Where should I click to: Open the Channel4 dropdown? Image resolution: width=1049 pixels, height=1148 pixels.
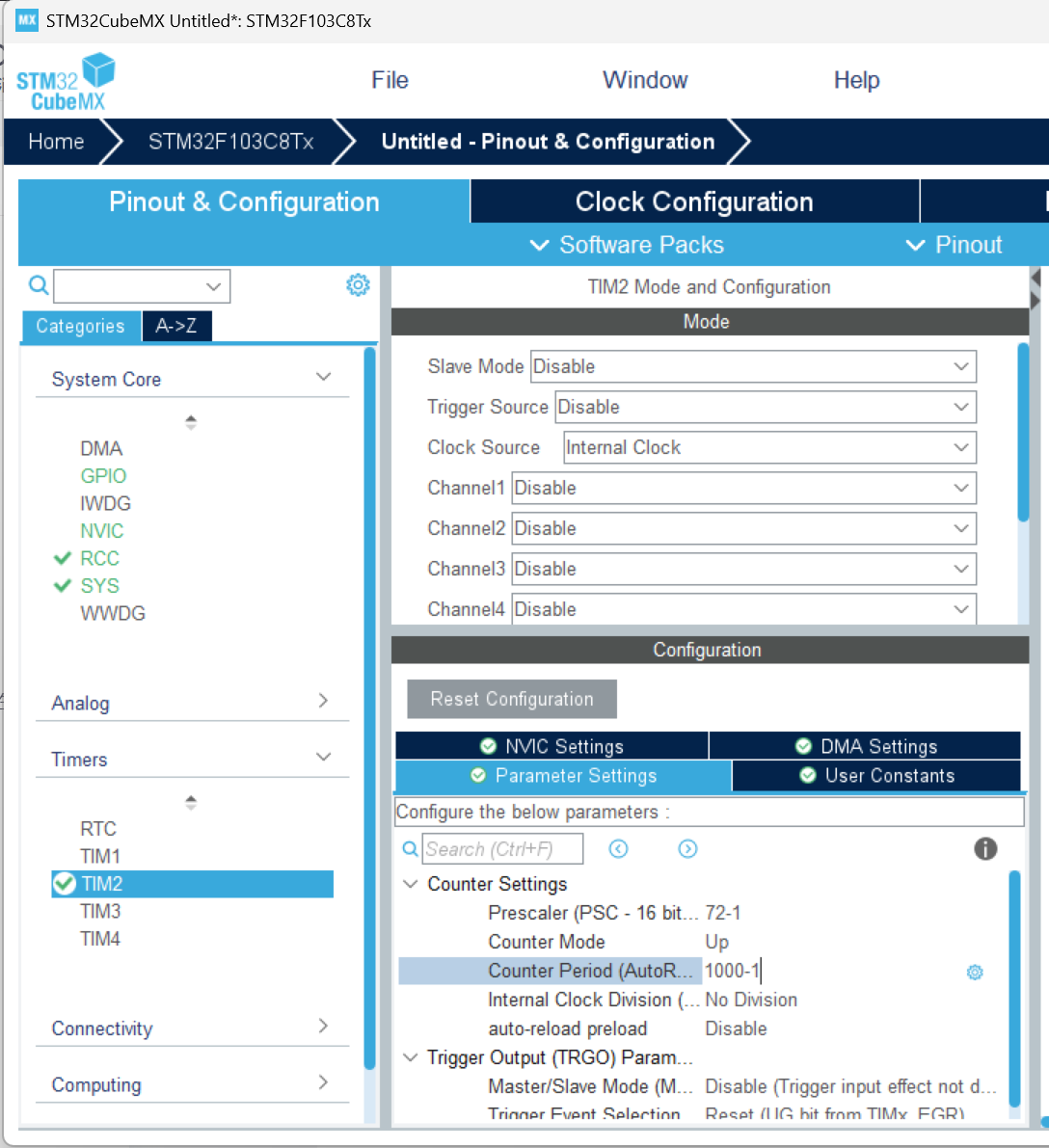(743, 609)
